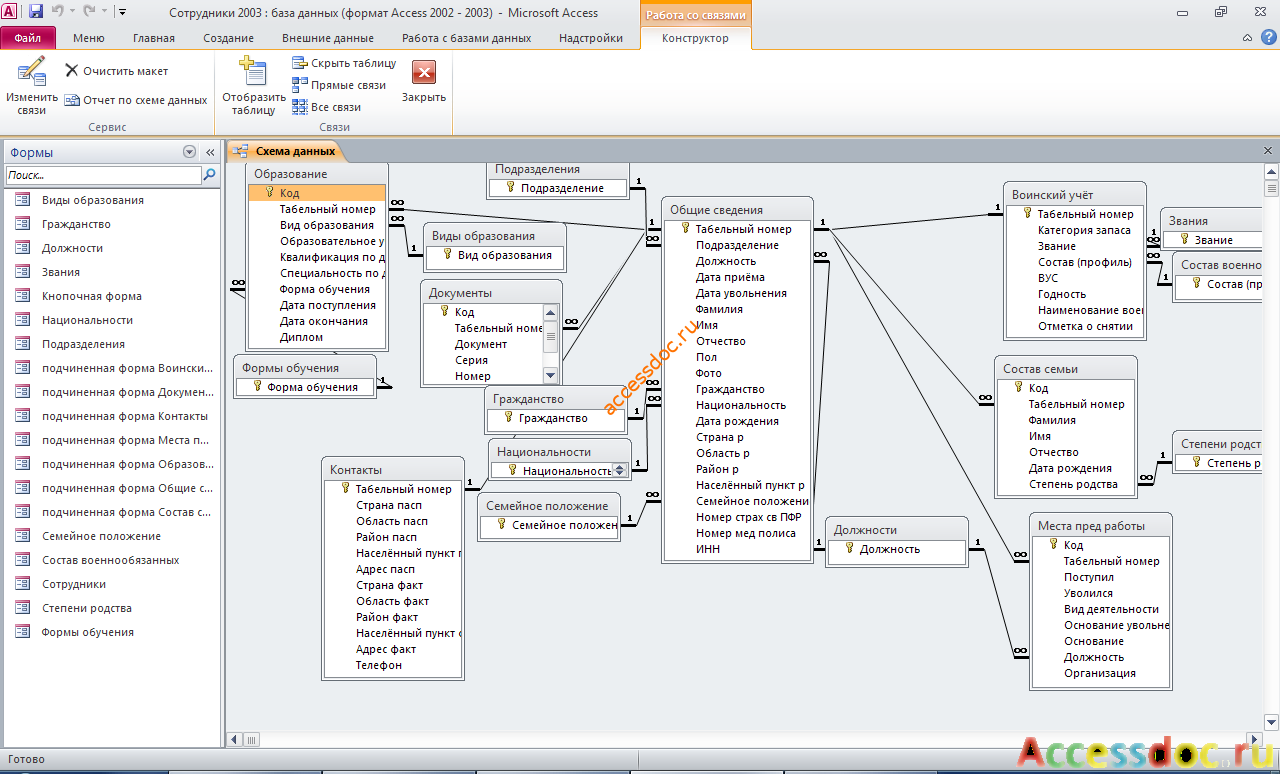Close the Схема данных document window
This screenshot has height=774, width=1280.
click(1269, 150)
